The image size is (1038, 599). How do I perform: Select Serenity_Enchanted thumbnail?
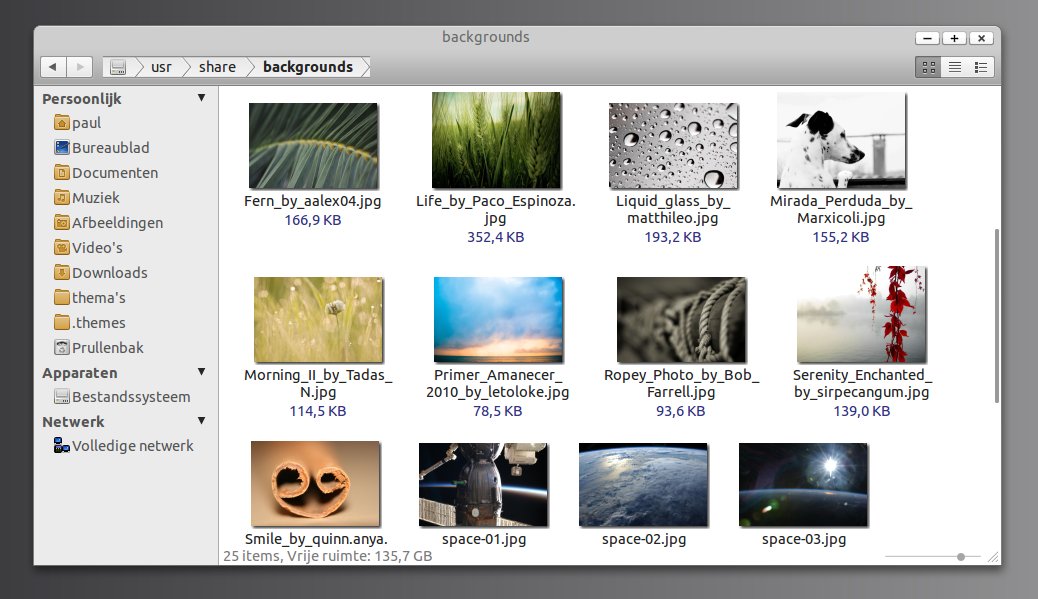[x=862, y=314]
